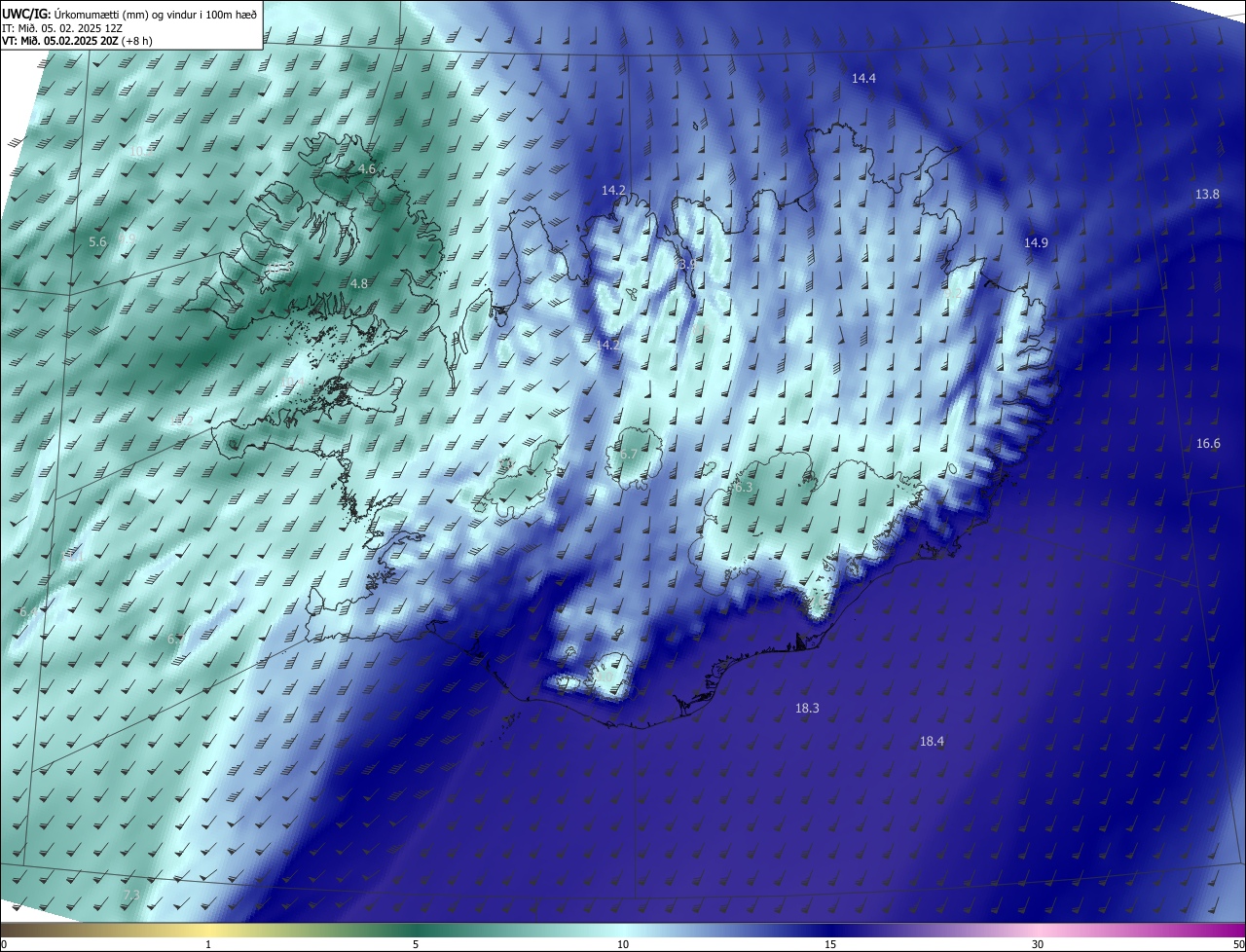Click the 18.3 value label on the map
The height and width of the screenshot is (952, 1246).
click(807, 709)
